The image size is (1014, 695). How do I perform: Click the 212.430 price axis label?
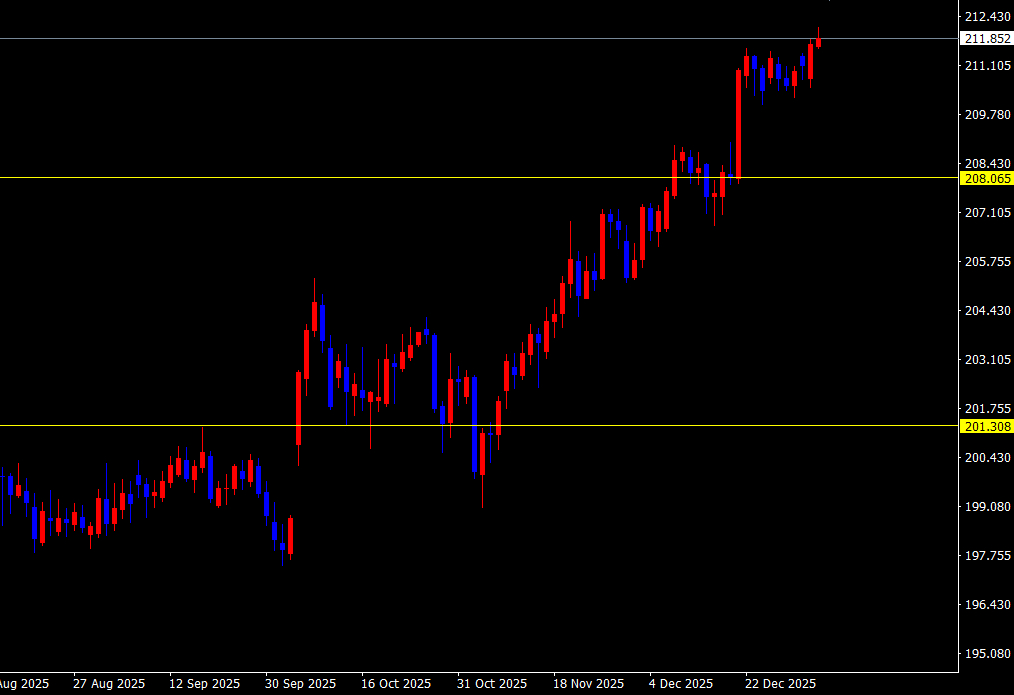pos(987,16)
